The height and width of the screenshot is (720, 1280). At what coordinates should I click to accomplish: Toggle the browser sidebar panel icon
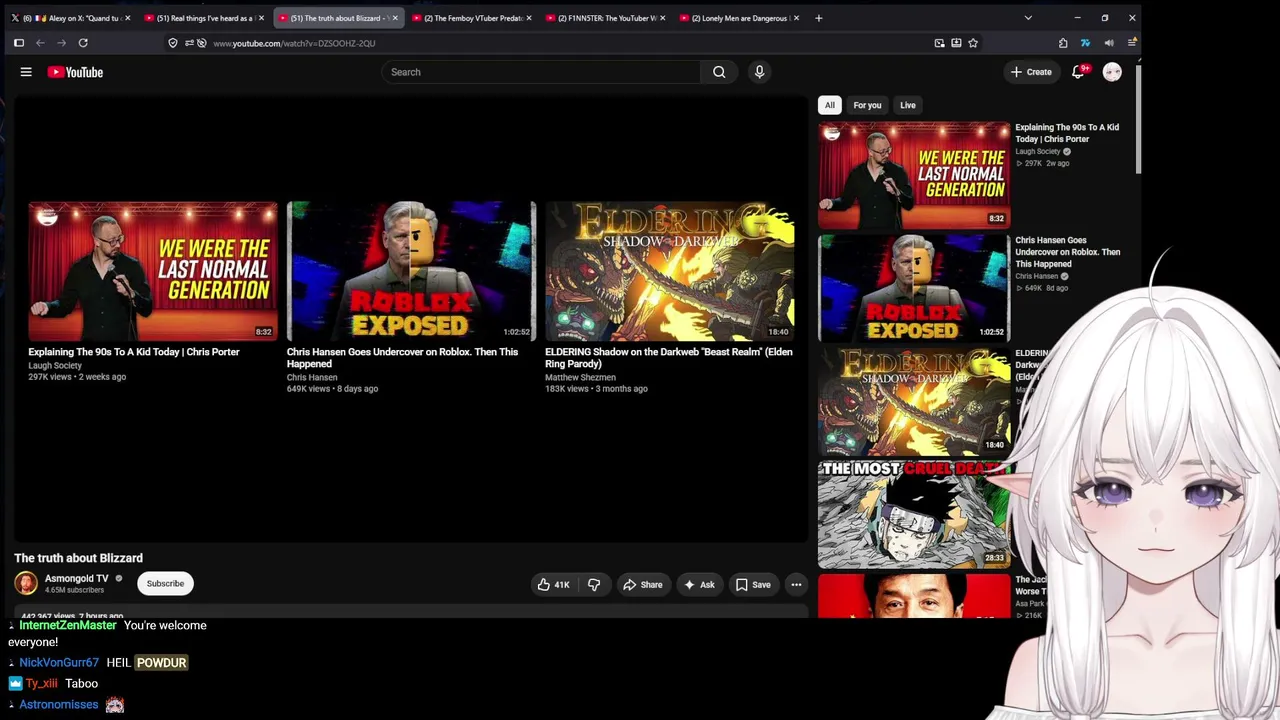tap(18, 43)
